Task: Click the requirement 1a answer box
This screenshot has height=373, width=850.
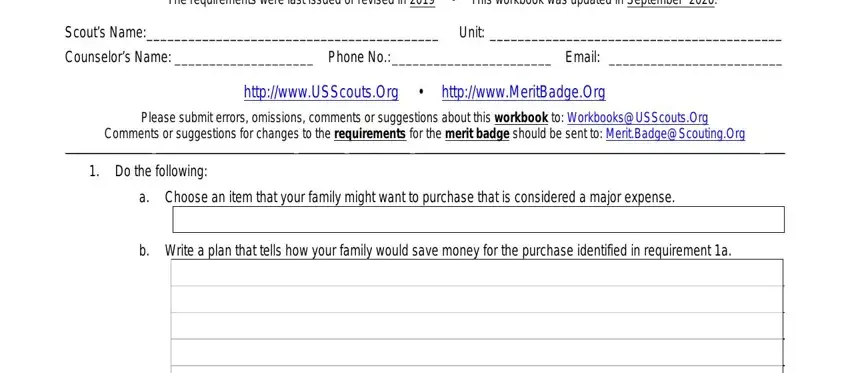Action: 478,220
